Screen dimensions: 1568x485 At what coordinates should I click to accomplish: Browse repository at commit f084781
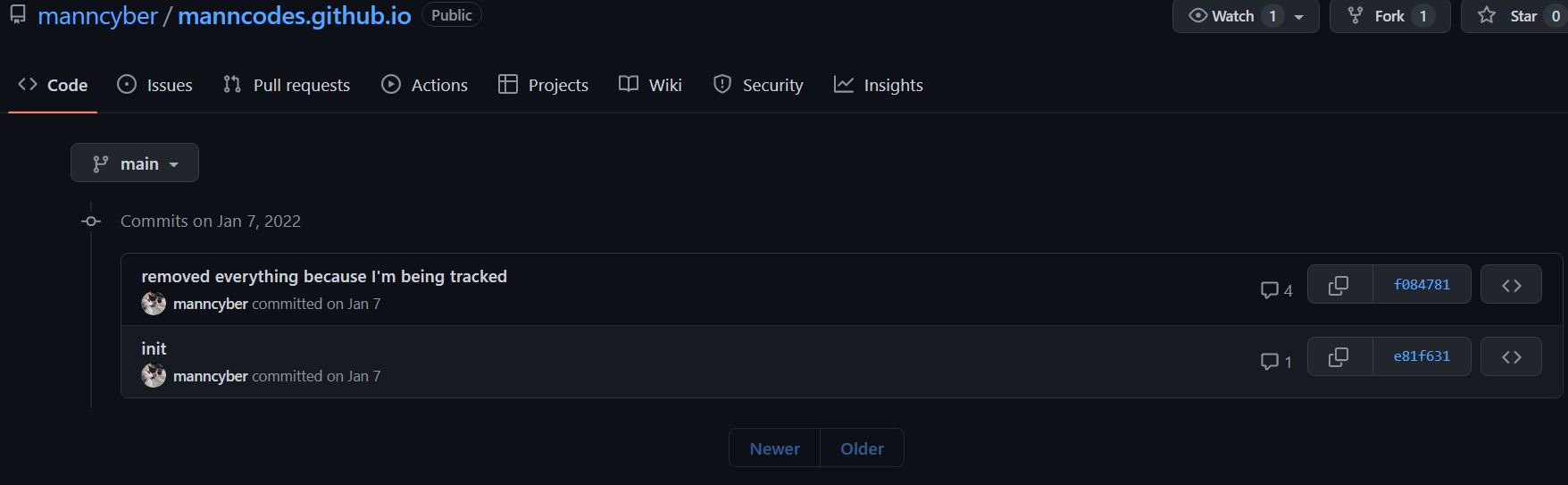pos(1511,285)
